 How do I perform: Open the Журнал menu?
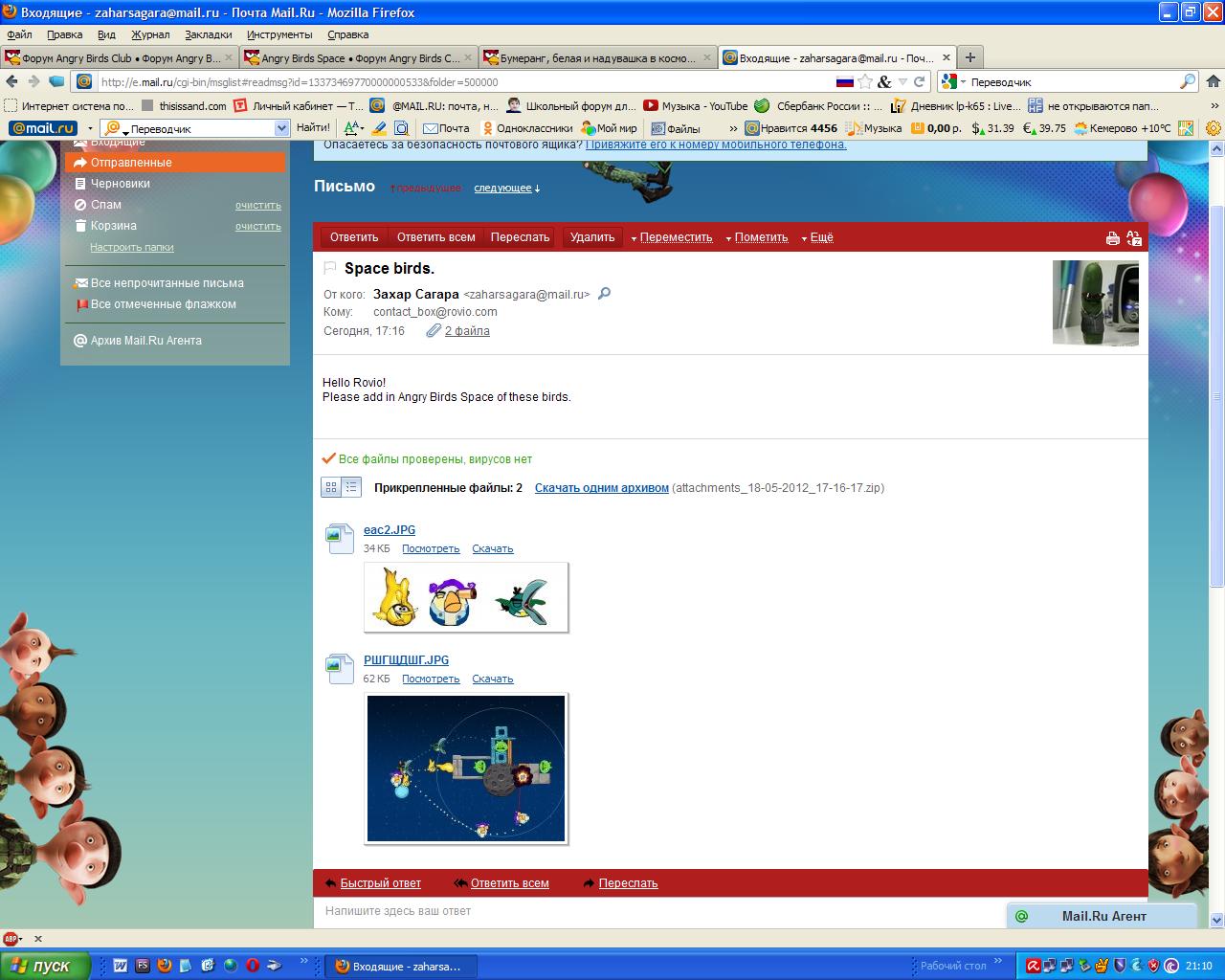click(x=150, y=34)
